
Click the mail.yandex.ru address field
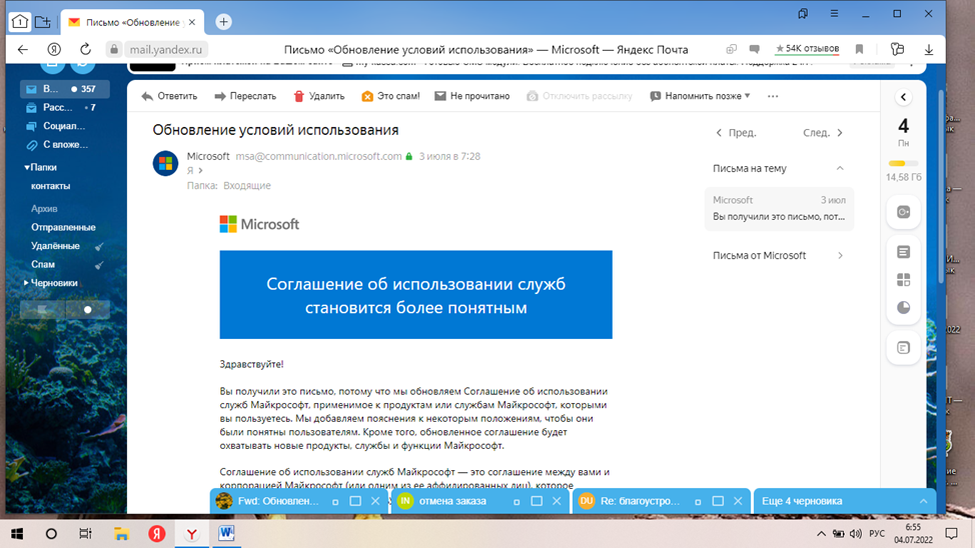[x=165, y=49]
